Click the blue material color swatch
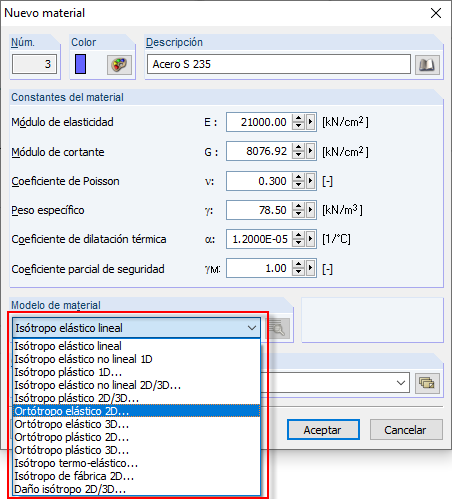Viewport: 452px width, 499px height. click(x=80, y=64)
